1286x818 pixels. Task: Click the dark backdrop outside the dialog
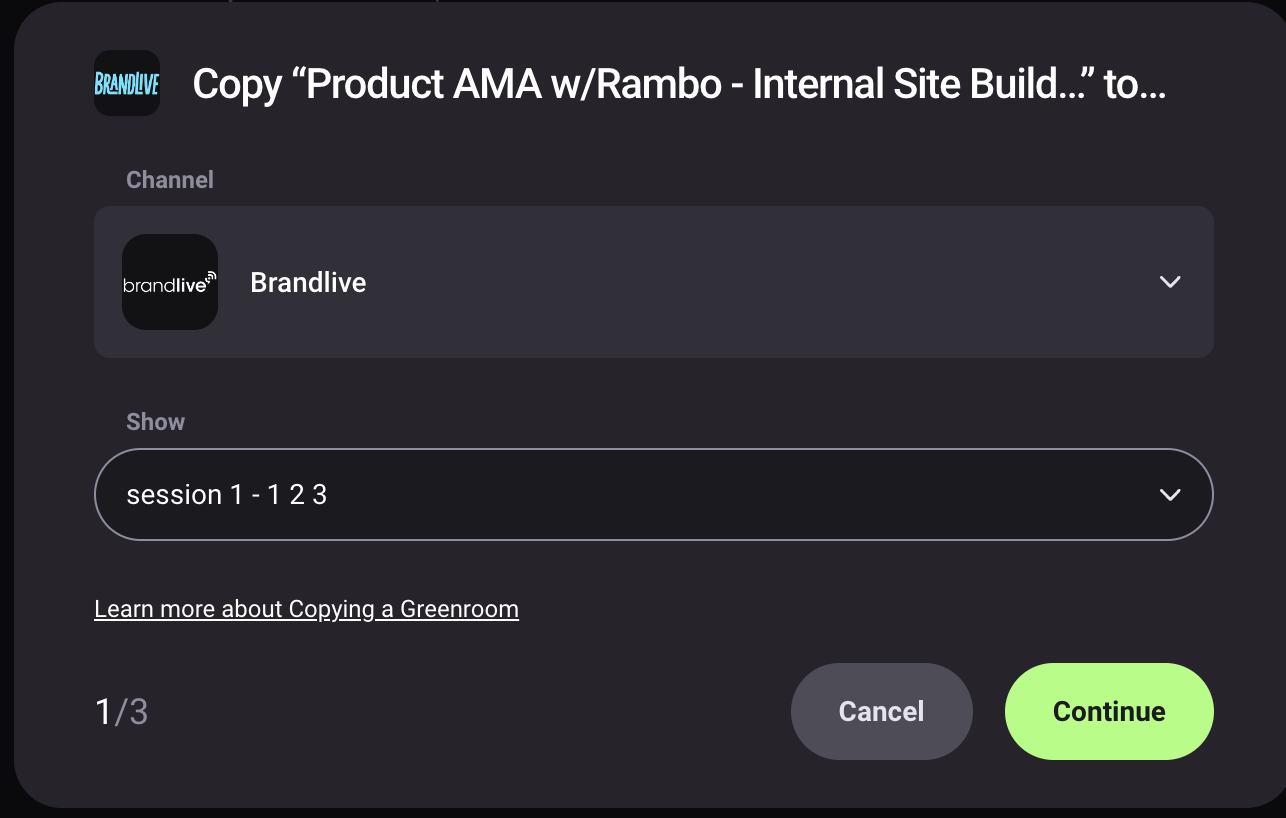tap(6, 400)
